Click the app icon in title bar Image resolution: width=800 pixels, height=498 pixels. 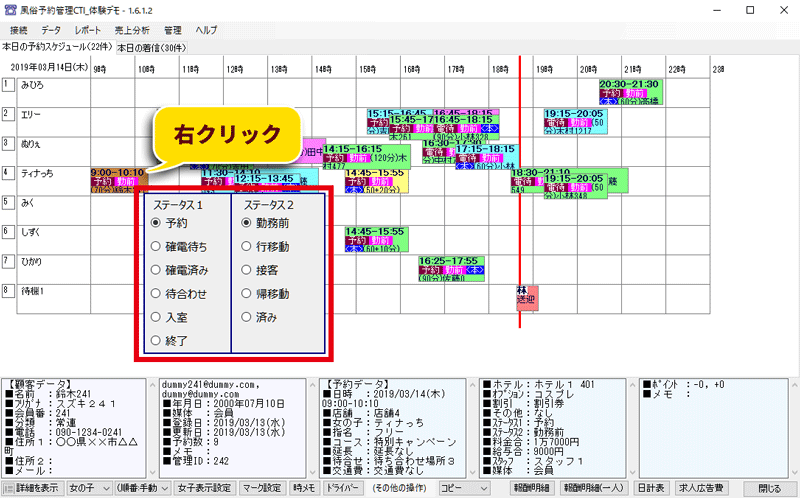9,9
